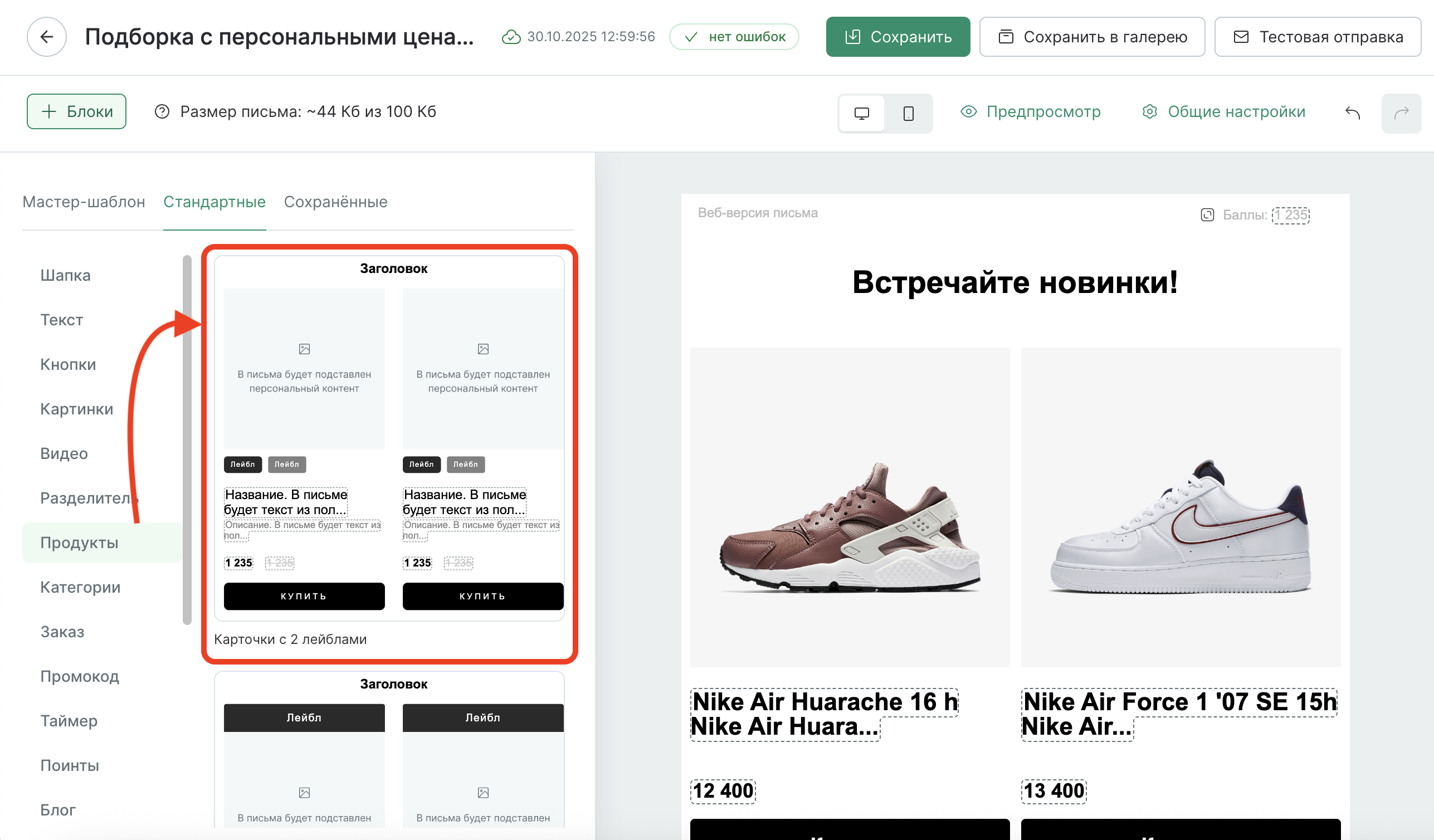The image size is (1434, 840).
Task: Expand the Промокод block section
Action: click(x=79, y=677)
